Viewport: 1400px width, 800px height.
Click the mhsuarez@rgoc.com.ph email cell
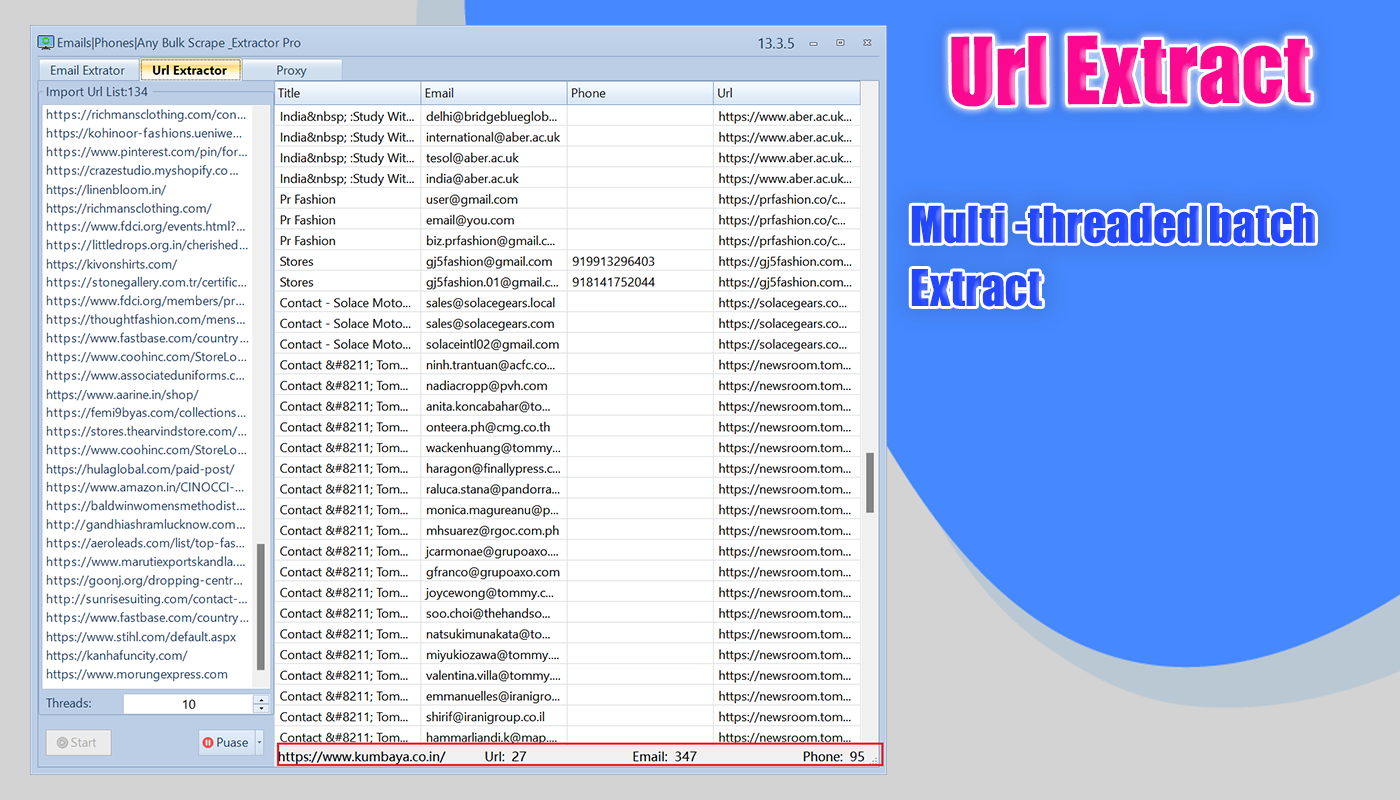tap(494, 530)
